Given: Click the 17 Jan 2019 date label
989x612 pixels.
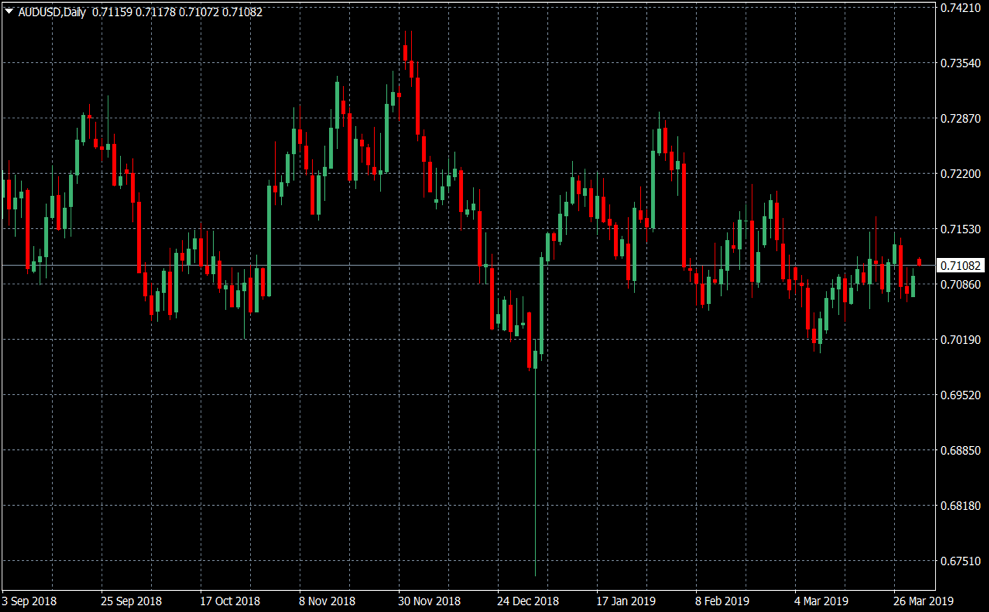Looking at the screenshot, I should pyautogui.click(x=626, y=601).
